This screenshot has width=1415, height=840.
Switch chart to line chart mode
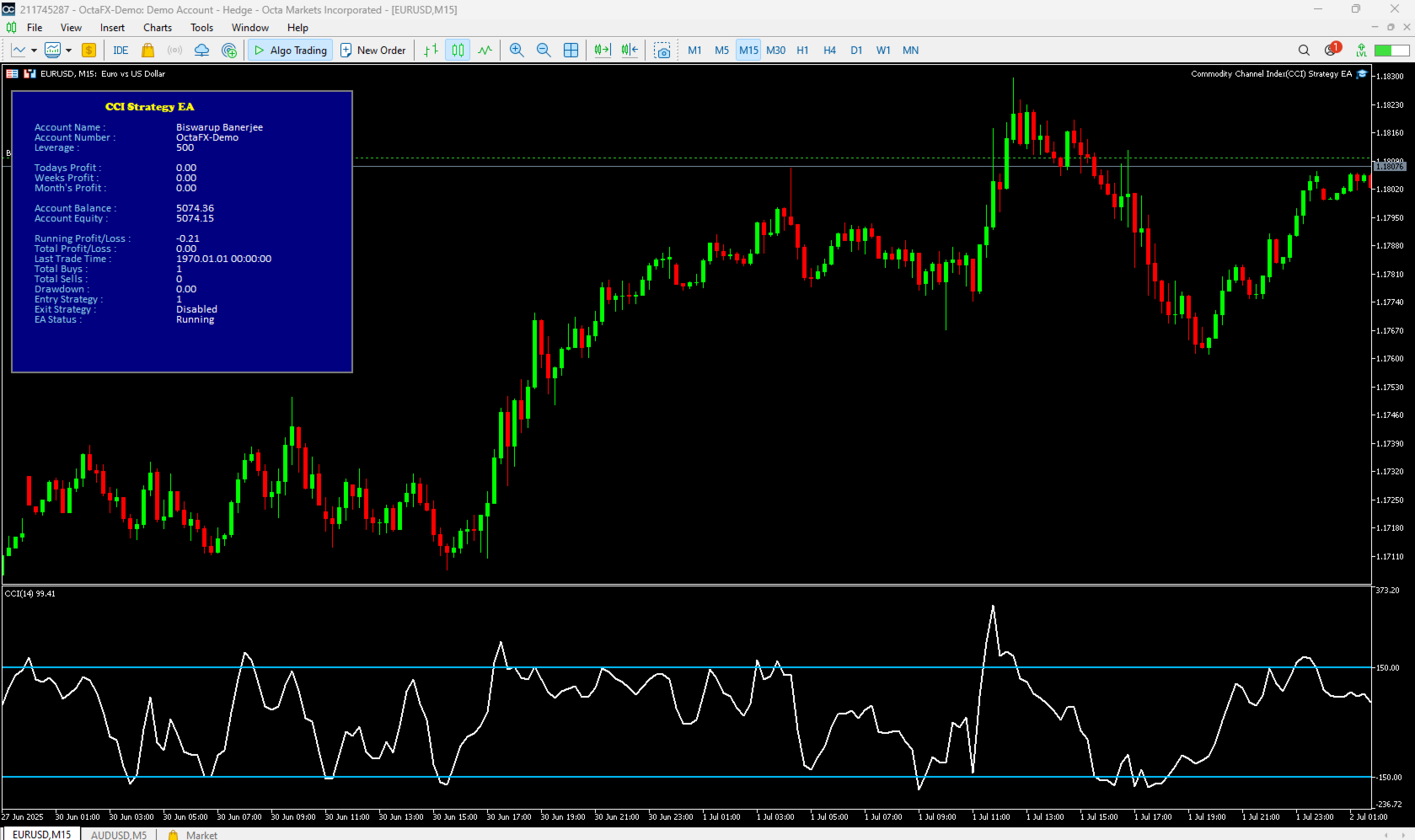click(x=485, y=50)
